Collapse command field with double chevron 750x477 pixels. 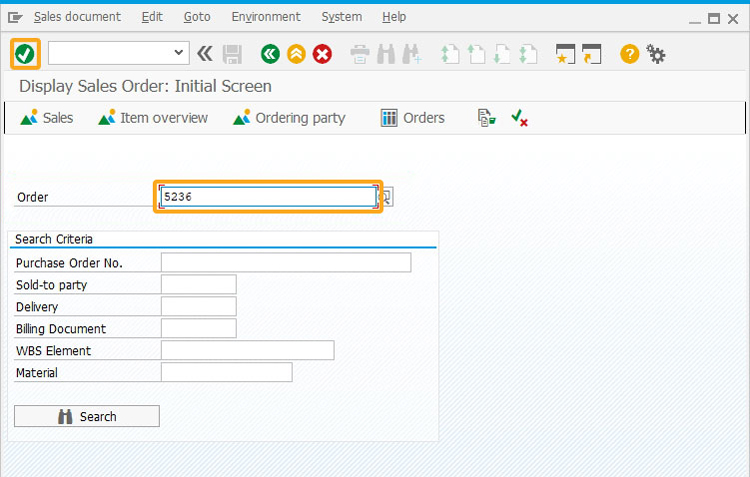(x=205, y=54)
